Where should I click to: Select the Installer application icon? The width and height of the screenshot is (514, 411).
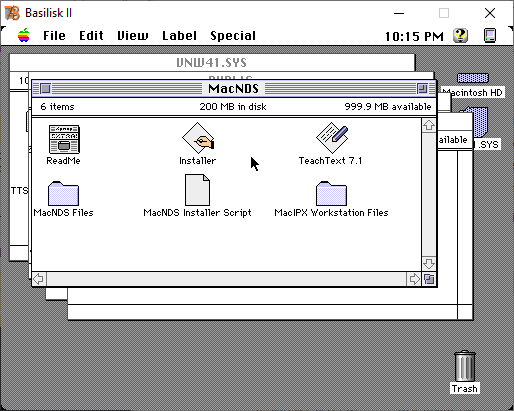coord(198,138)
